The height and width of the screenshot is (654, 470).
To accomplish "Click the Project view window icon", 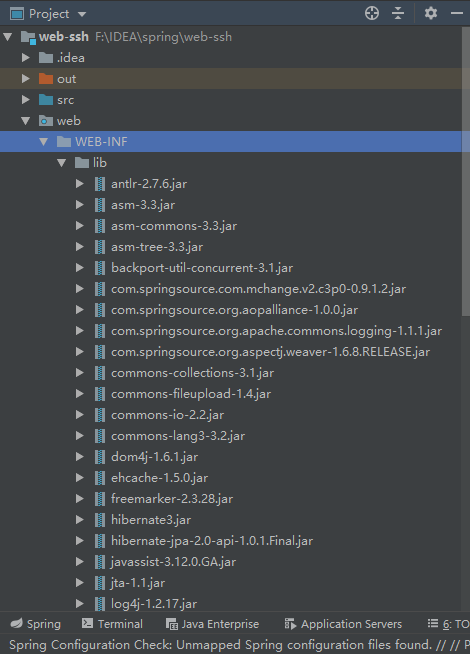I will pos(17,14).
